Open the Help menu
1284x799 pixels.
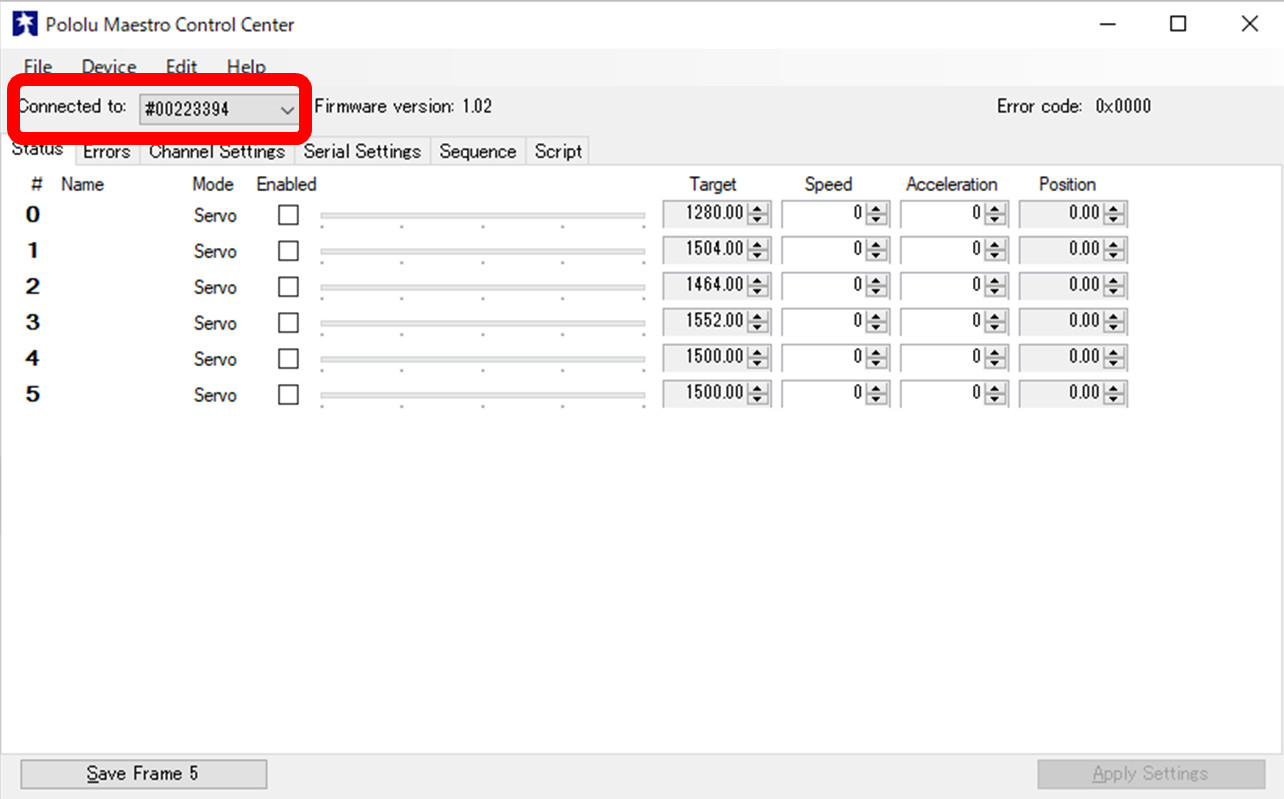tap(246, 67)
